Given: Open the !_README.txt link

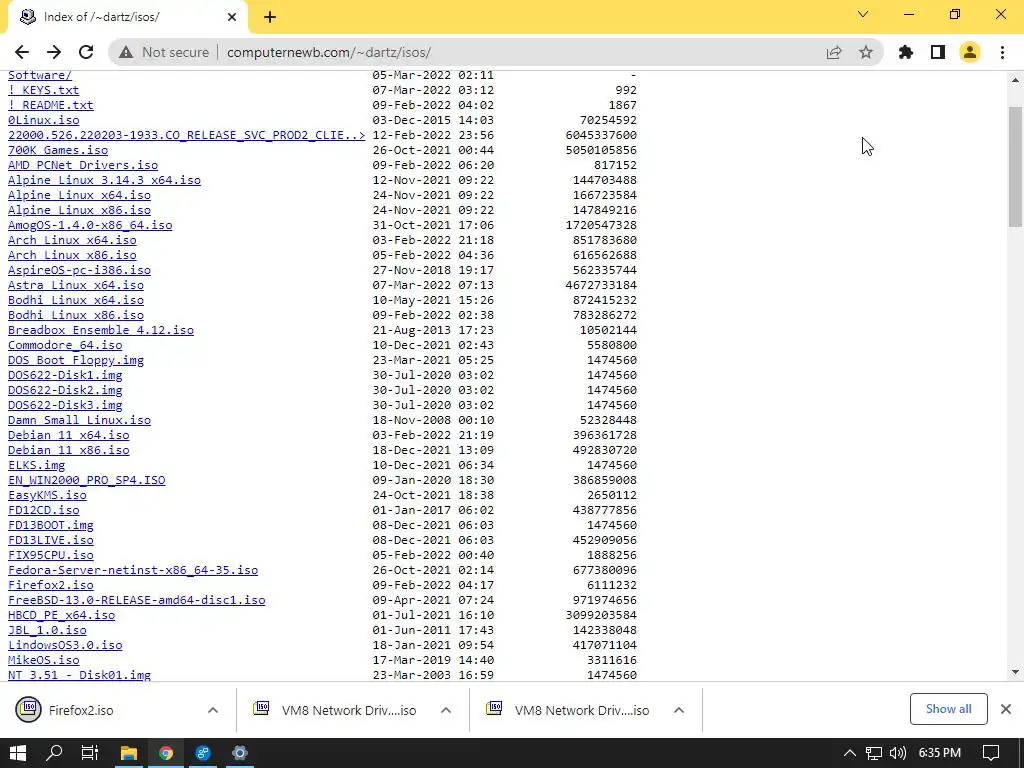Looking at the screenshot, I should tap(50, 105).
